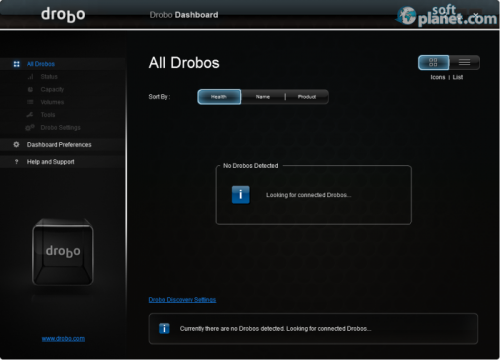The width and height of the screenshot is (500, 360).
Task: Click the 'No Drobos Detected' box title
Action: (x=251, y=166)
